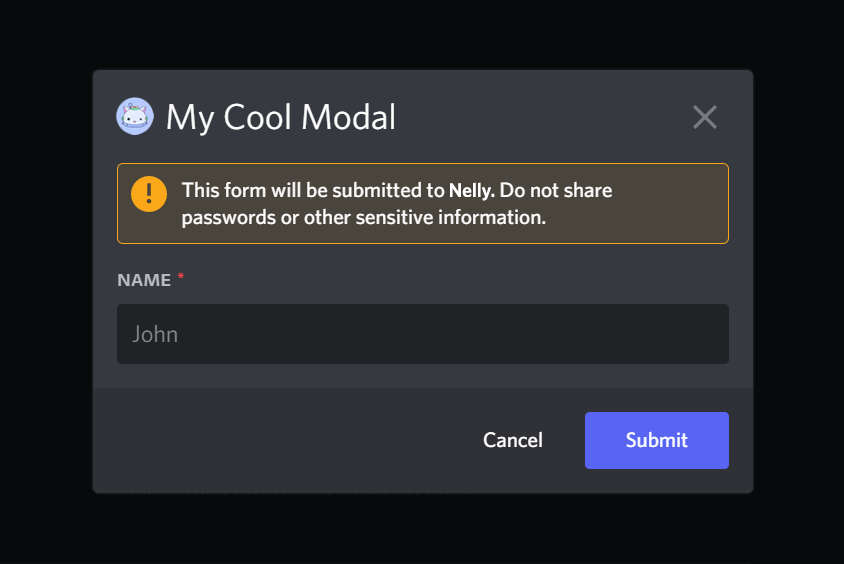Viewport: 844px width, 564px height.
Task: Click the orange warning exclamation icon
Action: [x=149, y=193]
